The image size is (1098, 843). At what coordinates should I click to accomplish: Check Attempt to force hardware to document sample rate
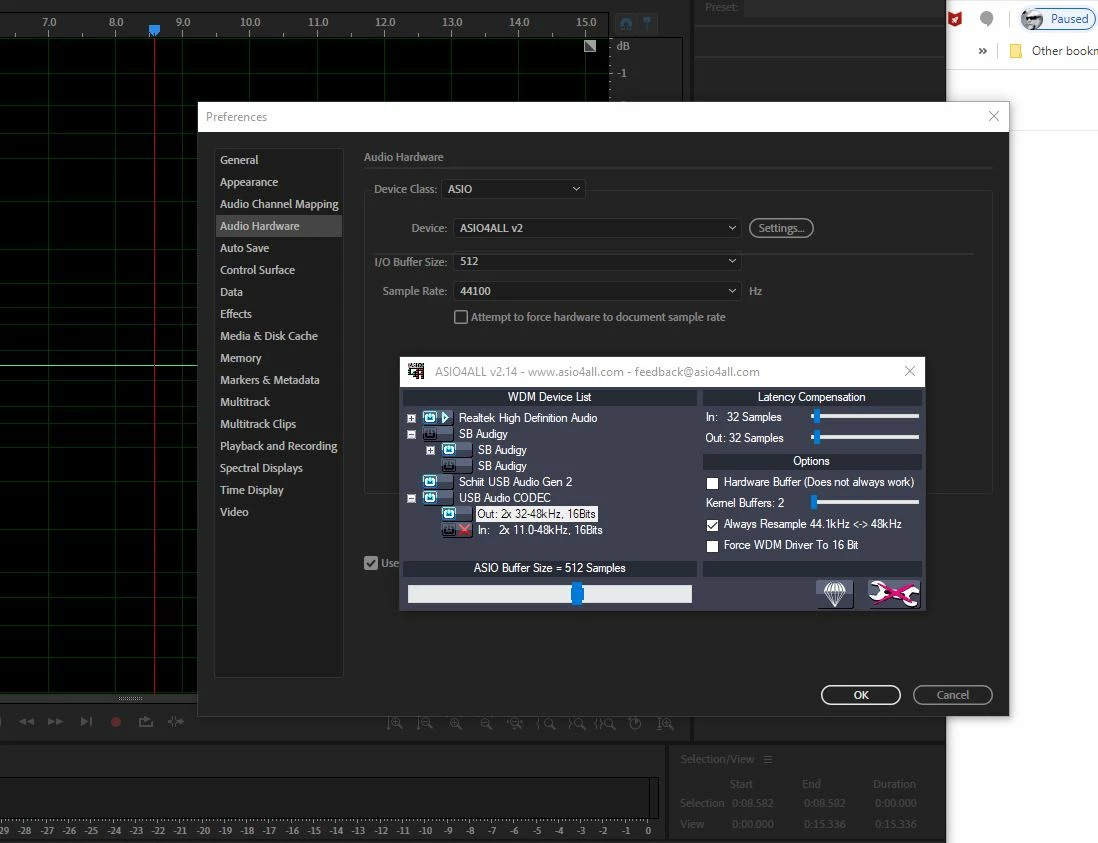click(x=461, y=317)
